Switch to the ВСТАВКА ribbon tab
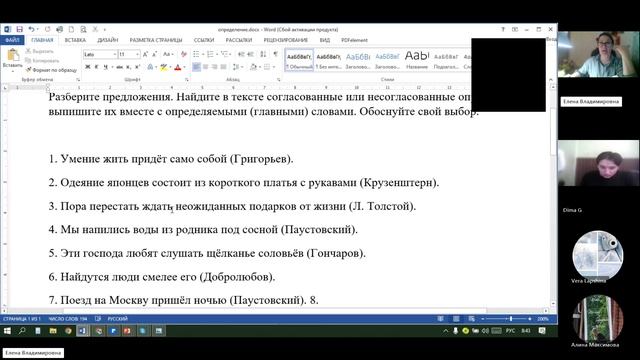640x360 pixels. click(x=75, y=40)
